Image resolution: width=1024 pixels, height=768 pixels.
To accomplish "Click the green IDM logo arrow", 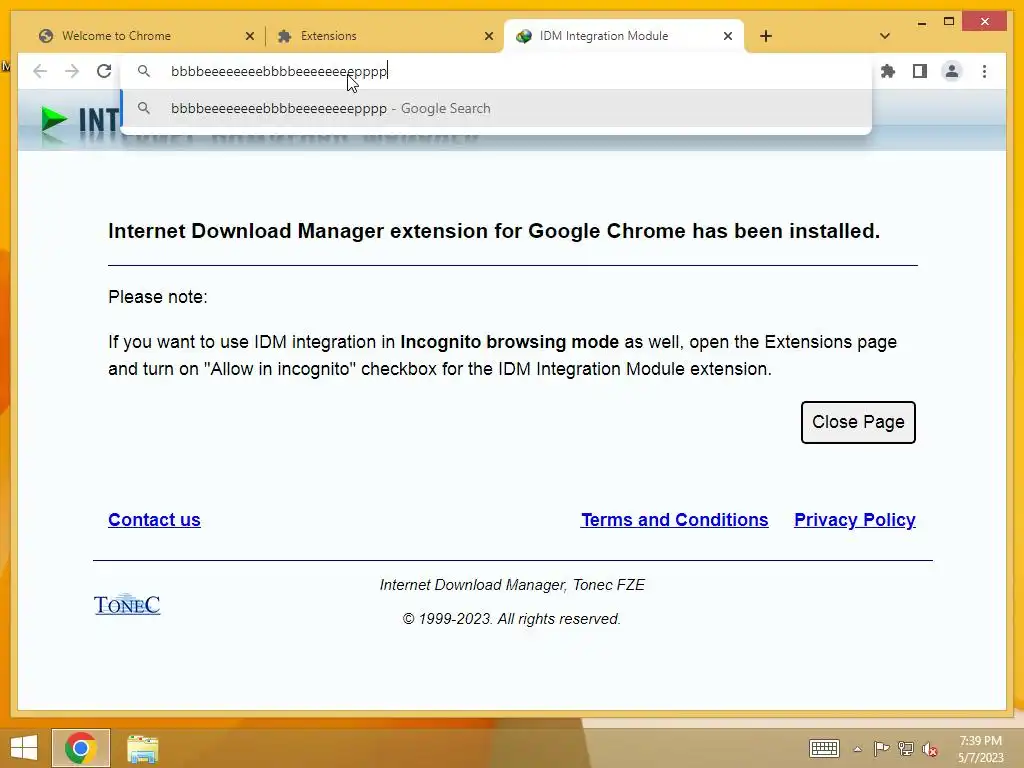I will click(54, 119).
